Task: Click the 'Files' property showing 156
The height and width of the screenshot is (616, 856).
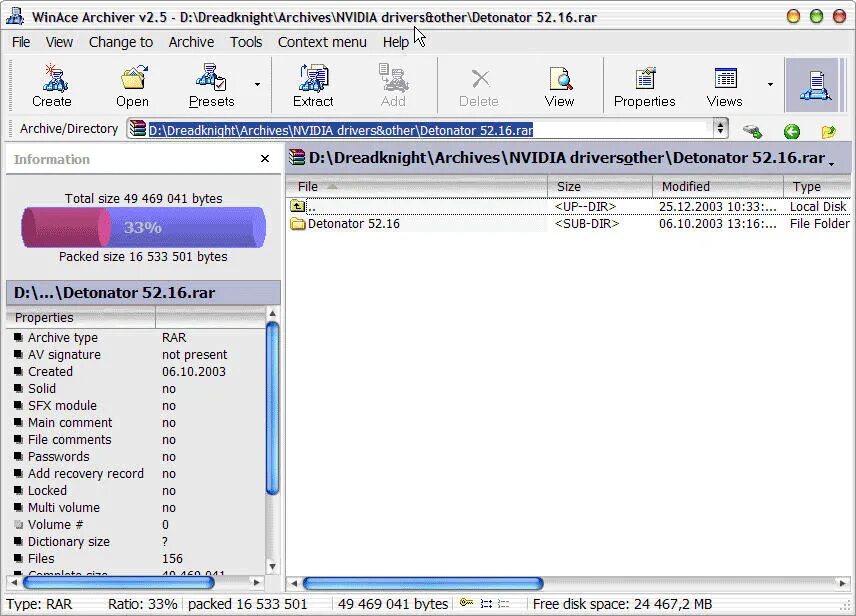Action: pos(136,558)
